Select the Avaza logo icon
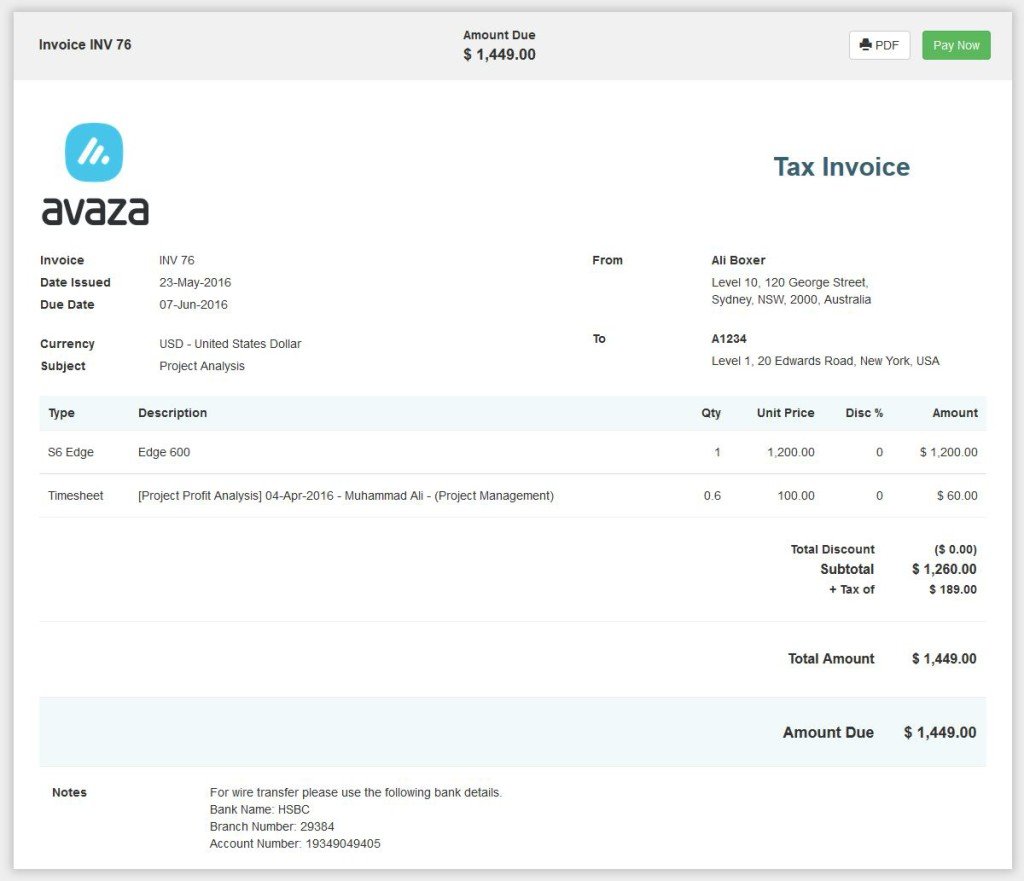This screenshot has width=1024, height=881. pos(96,152)
